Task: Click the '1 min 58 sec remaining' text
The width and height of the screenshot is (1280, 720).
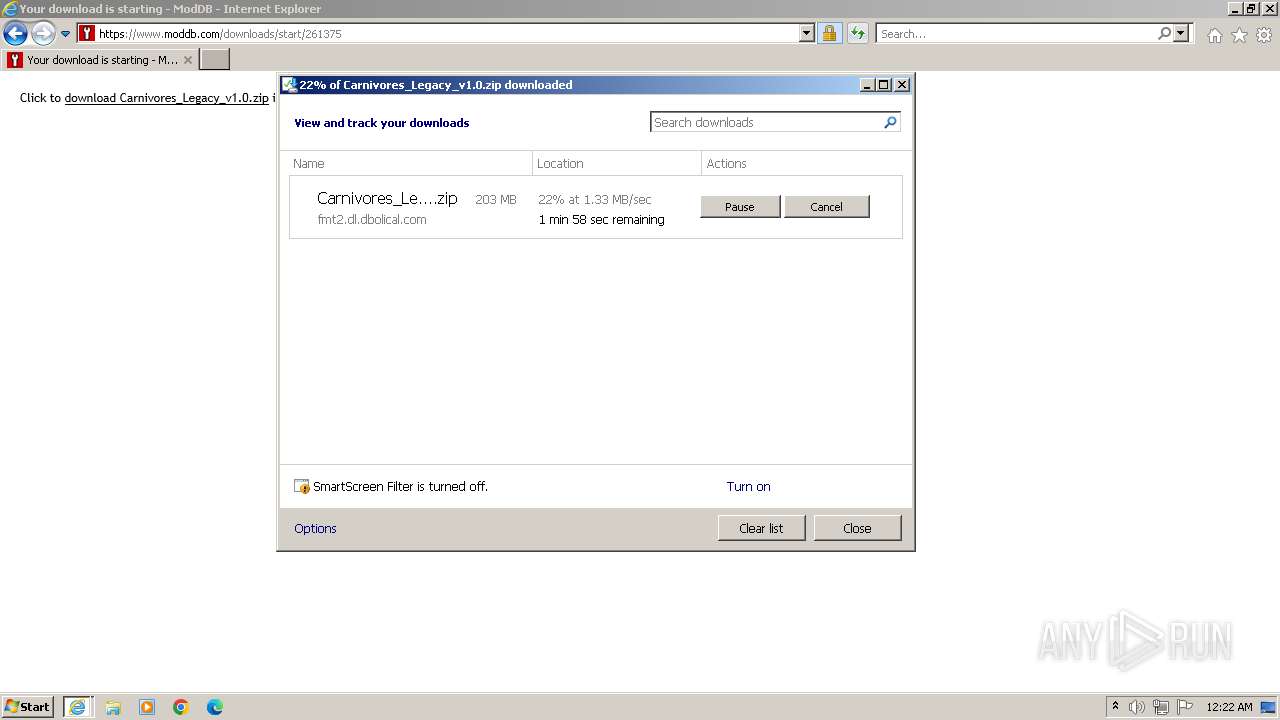Action: (x=601, y=220)
